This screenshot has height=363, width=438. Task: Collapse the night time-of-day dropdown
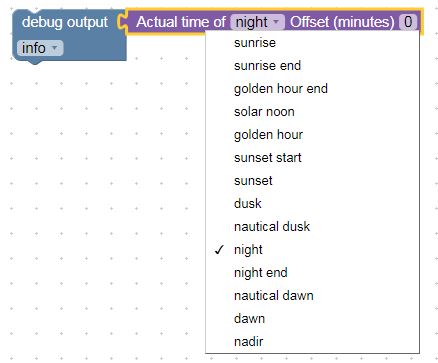click(x=257, y=22)
